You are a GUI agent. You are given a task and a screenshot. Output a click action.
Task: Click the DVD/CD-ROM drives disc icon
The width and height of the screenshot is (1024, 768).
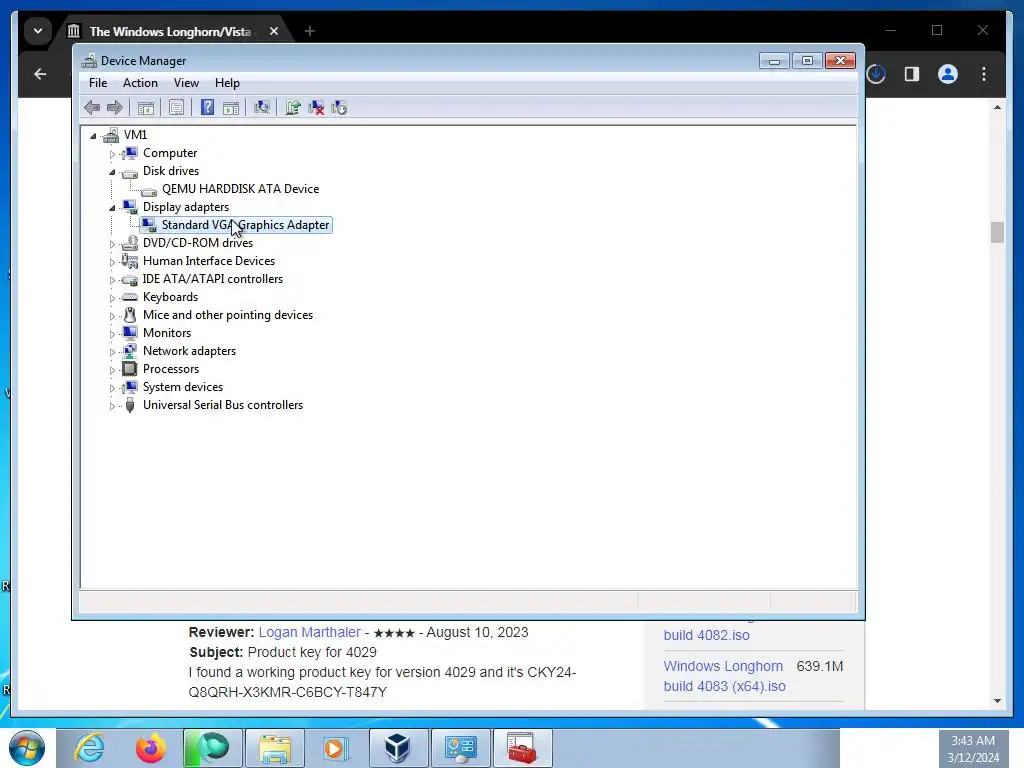click(x=130, y=243)
